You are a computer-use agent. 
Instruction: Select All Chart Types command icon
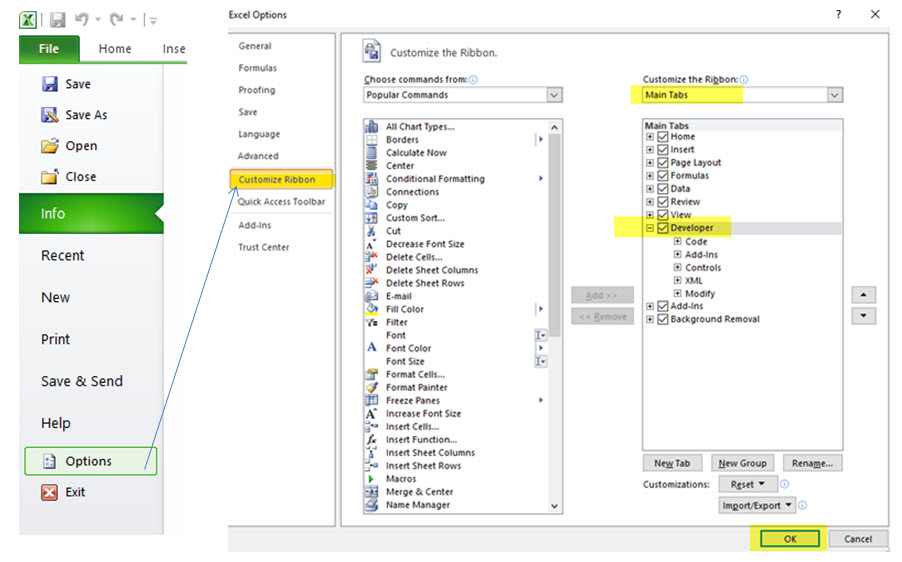(372, 127)
